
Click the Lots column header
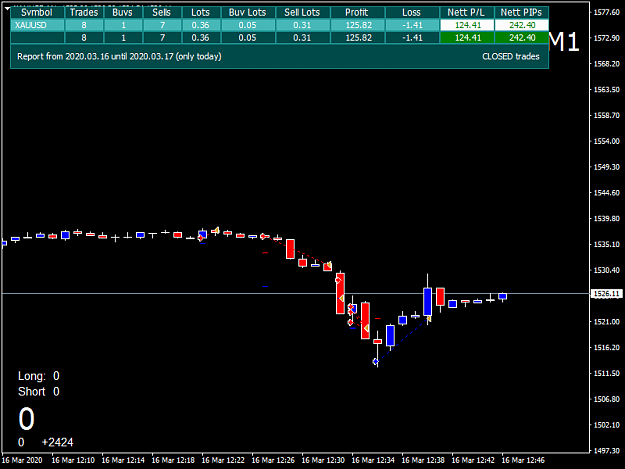pos(200,12)
